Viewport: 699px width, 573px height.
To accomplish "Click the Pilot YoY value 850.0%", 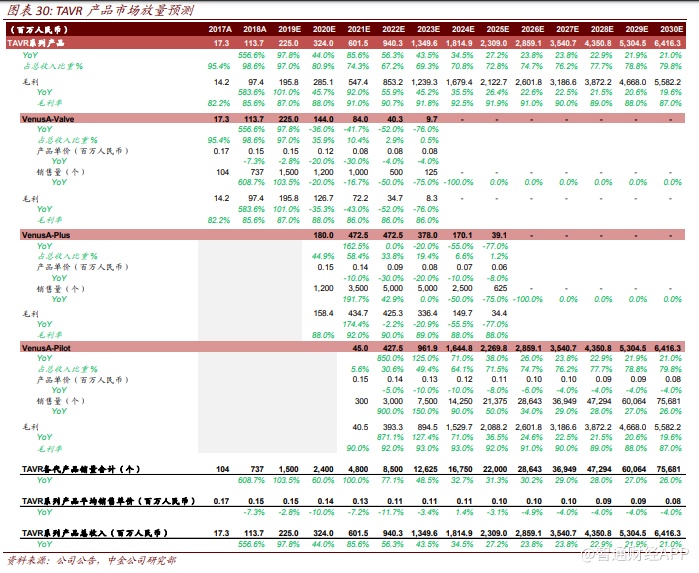I will tap(390, 359).
